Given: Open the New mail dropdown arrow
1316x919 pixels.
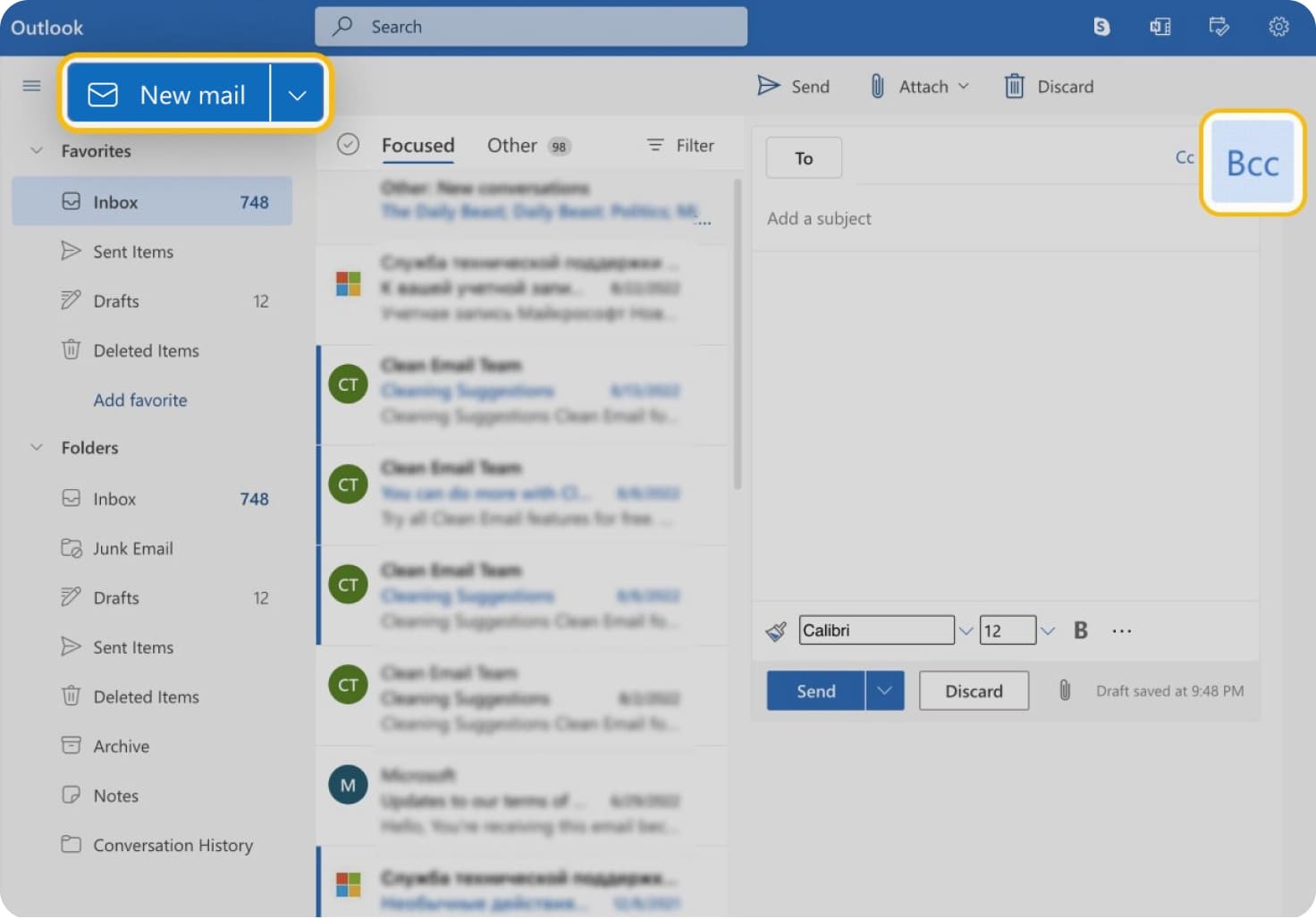Looking at the screenshot, I should coord(297,93).
